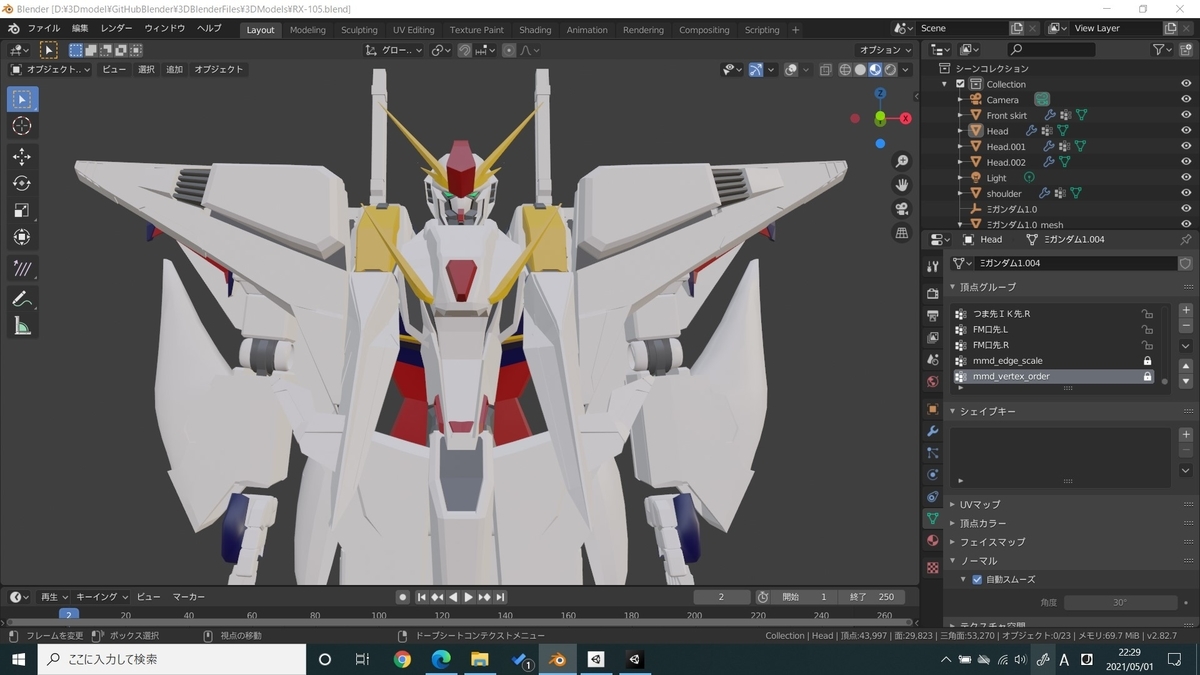Switch perspective/orthographic with the grid gizmo

901,233
